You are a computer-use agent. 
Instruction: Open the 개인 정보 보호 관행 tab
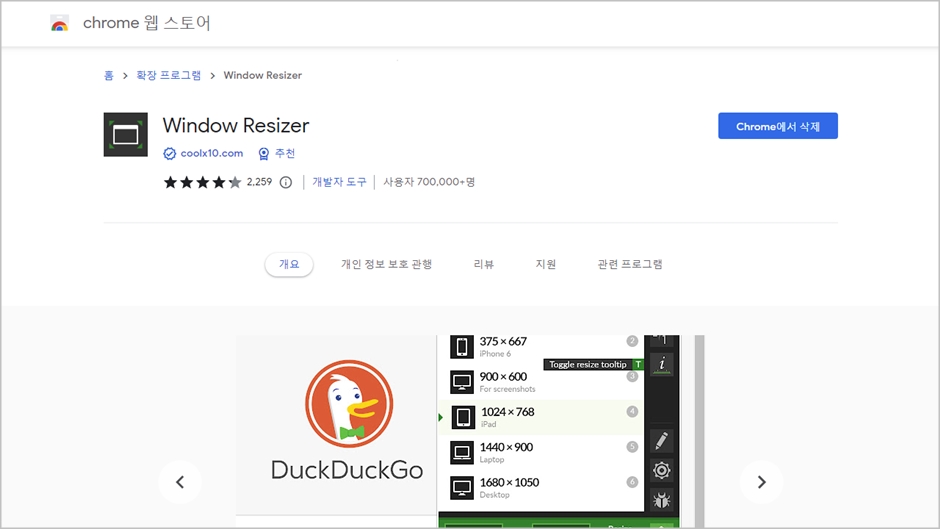point(387,264)
